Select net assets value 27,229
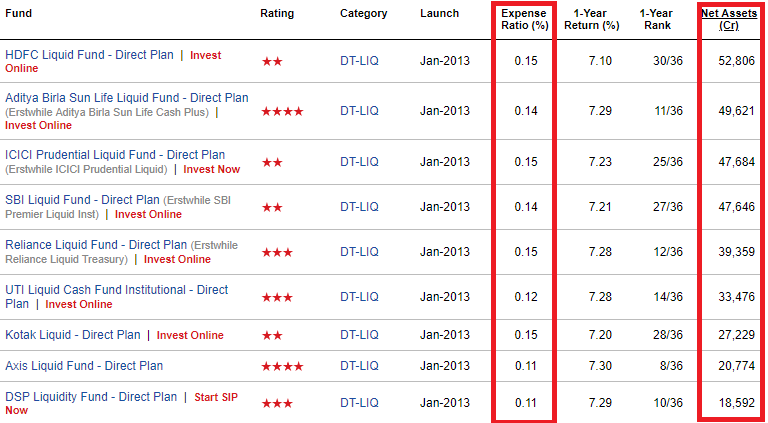768x423 pixels. [736, 335]
